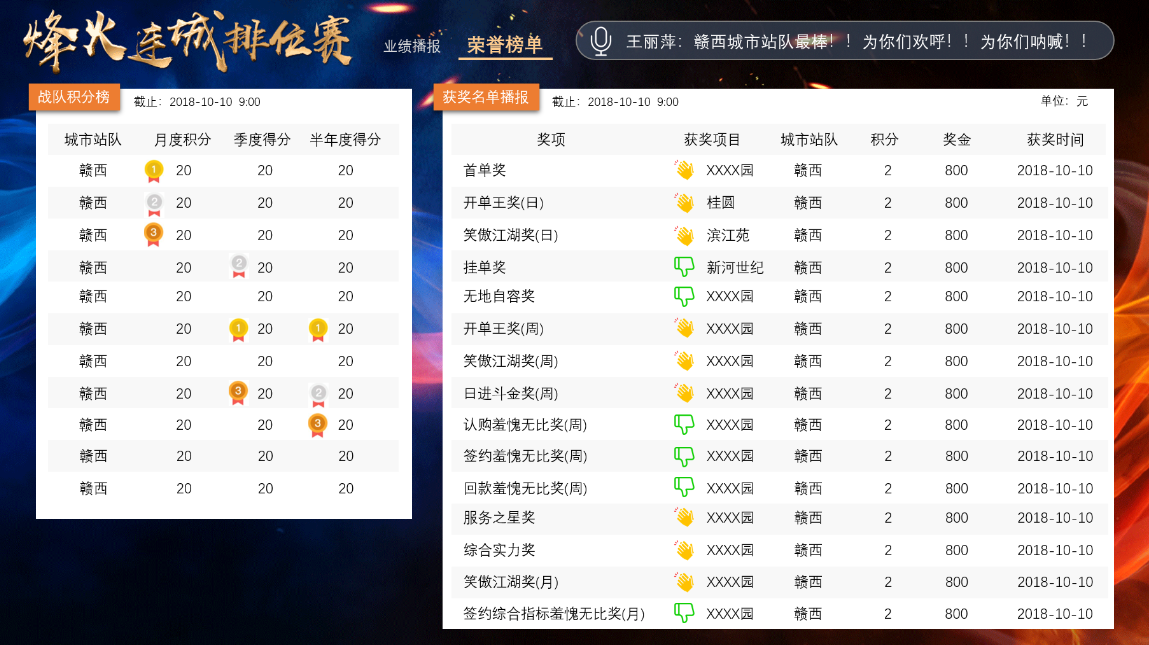The image size is (1149, 645).
Task: Select the thumbs-down icon for 认购羞愧无比奖(周)
Action: pos(684,424)
